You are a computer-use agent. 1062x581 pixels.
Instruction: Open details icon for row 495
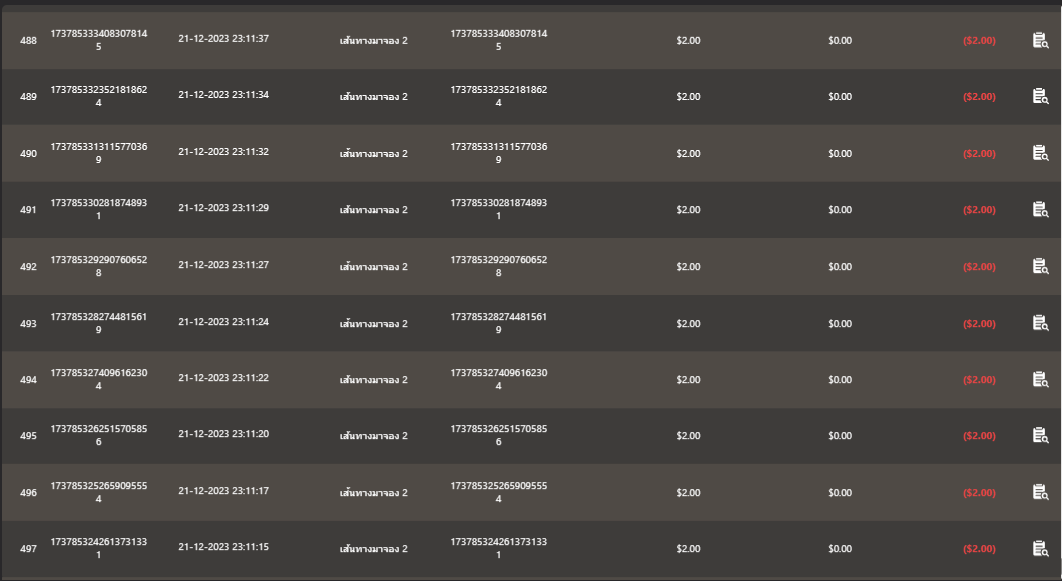[1040, 435]
